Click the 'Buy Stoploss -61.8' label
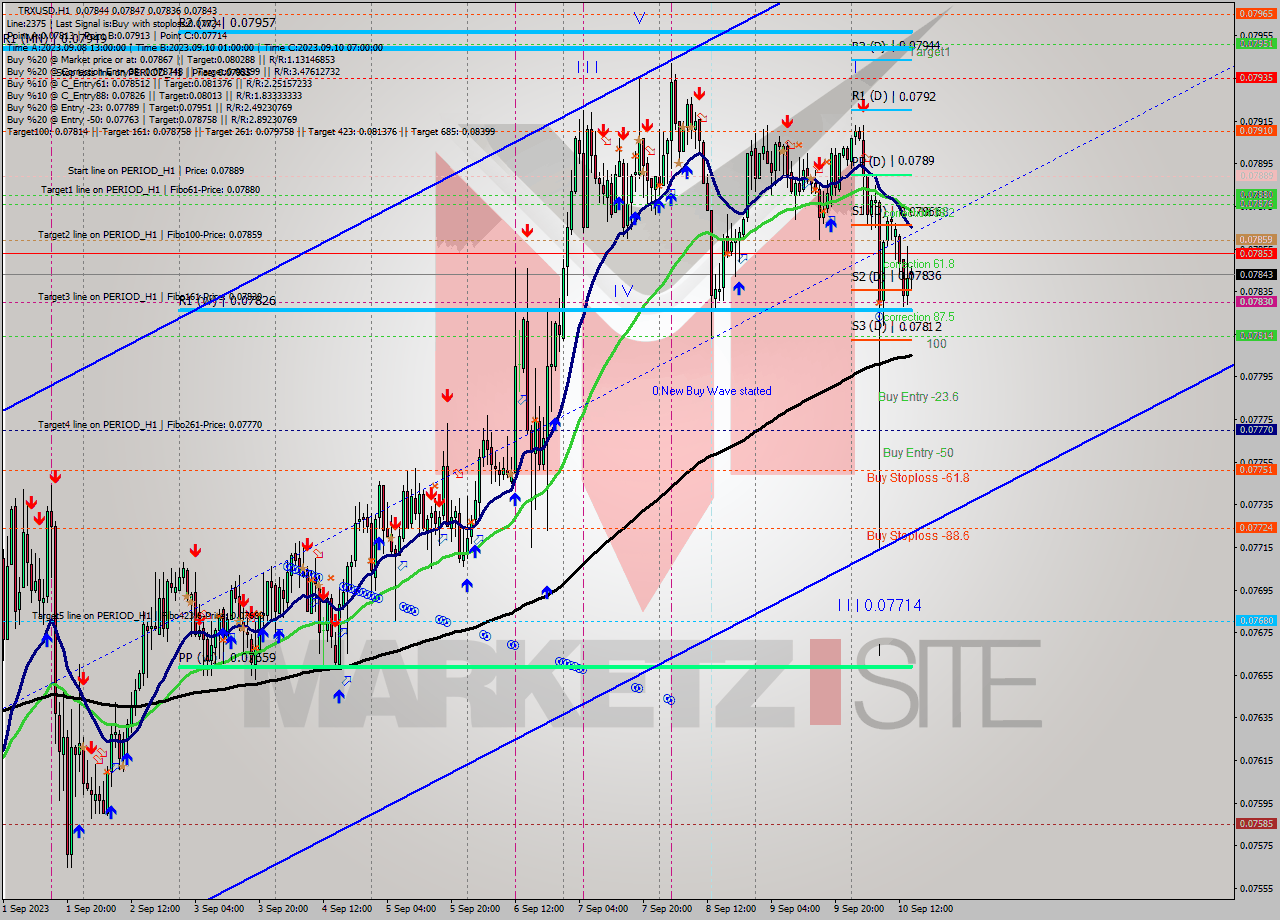 tap(917, 478)
